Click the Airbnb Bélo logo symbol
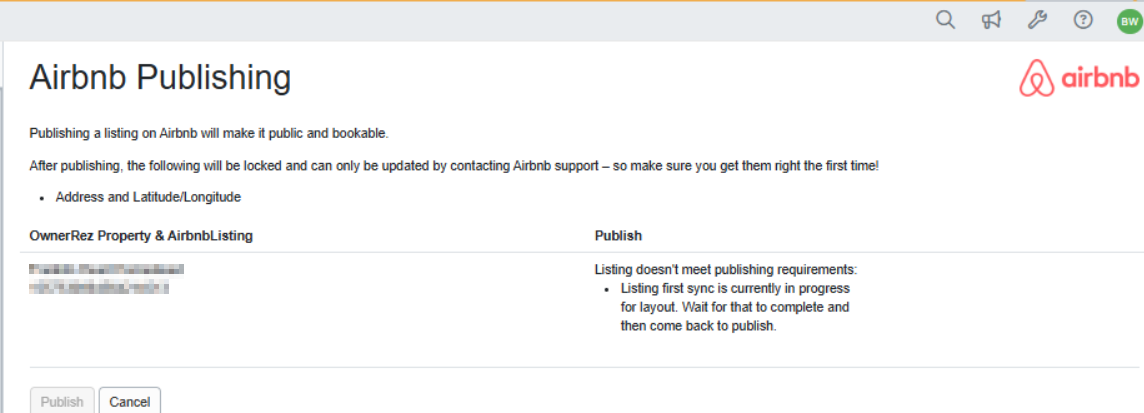 click(x=1036, y=79)
